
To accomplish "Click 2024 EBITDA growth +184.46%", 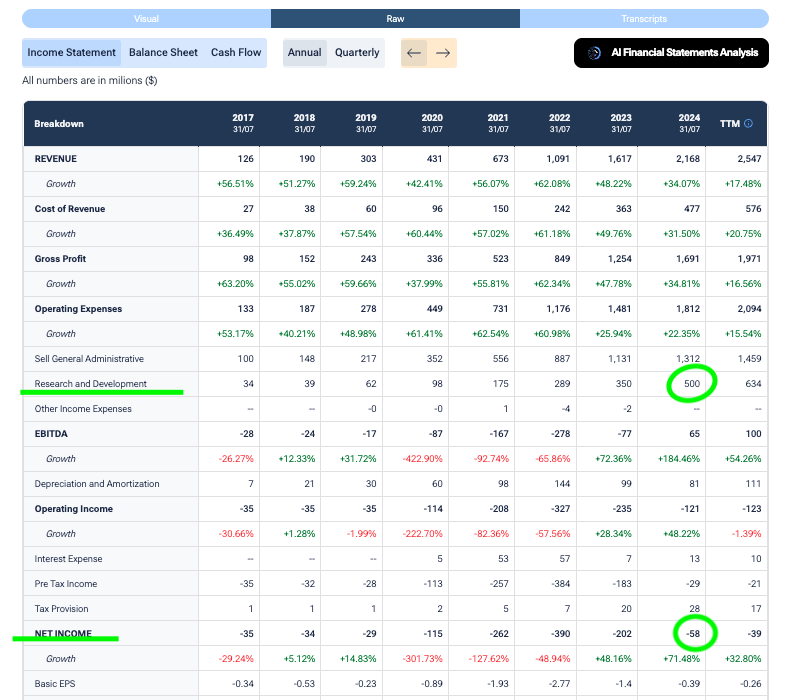I will 679,459.
